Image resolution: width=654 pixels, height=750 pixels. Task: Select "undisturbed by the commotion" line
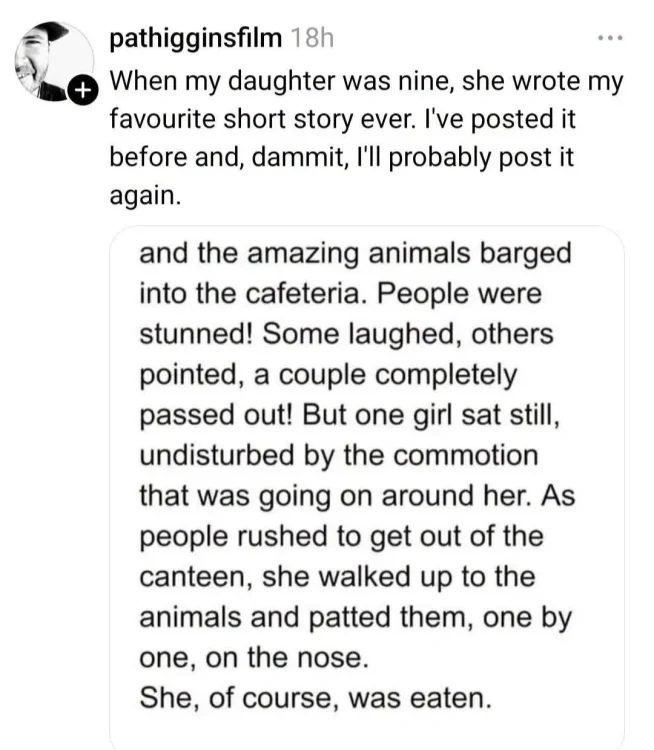(339, 455)
